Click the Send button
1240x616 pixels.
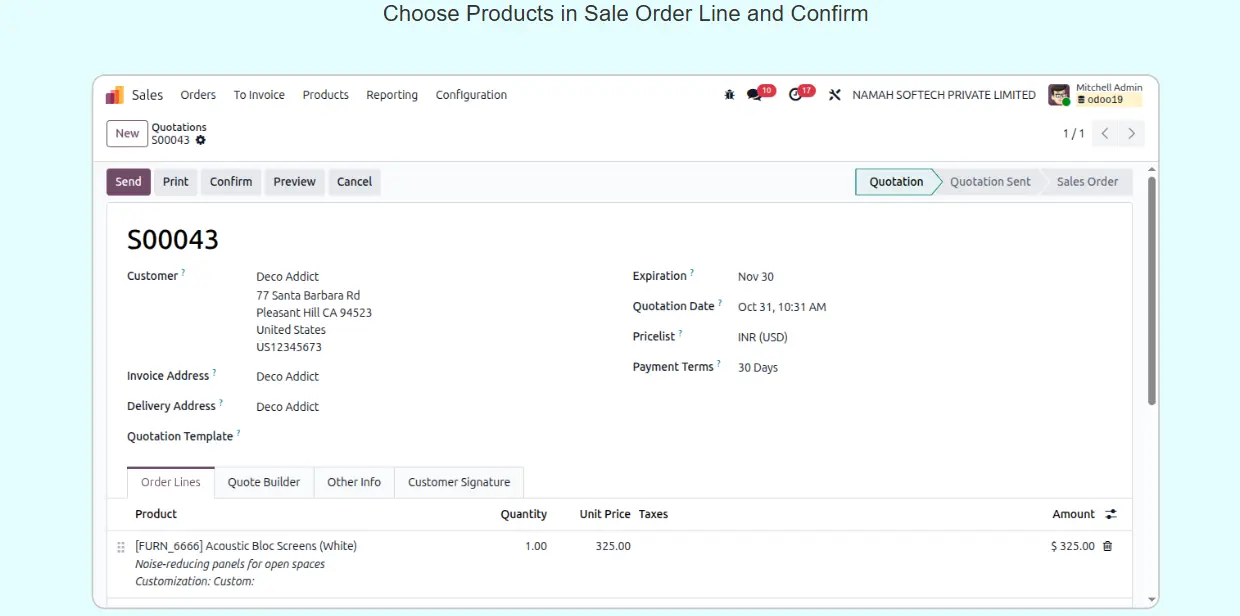click(x=128, y=182)
